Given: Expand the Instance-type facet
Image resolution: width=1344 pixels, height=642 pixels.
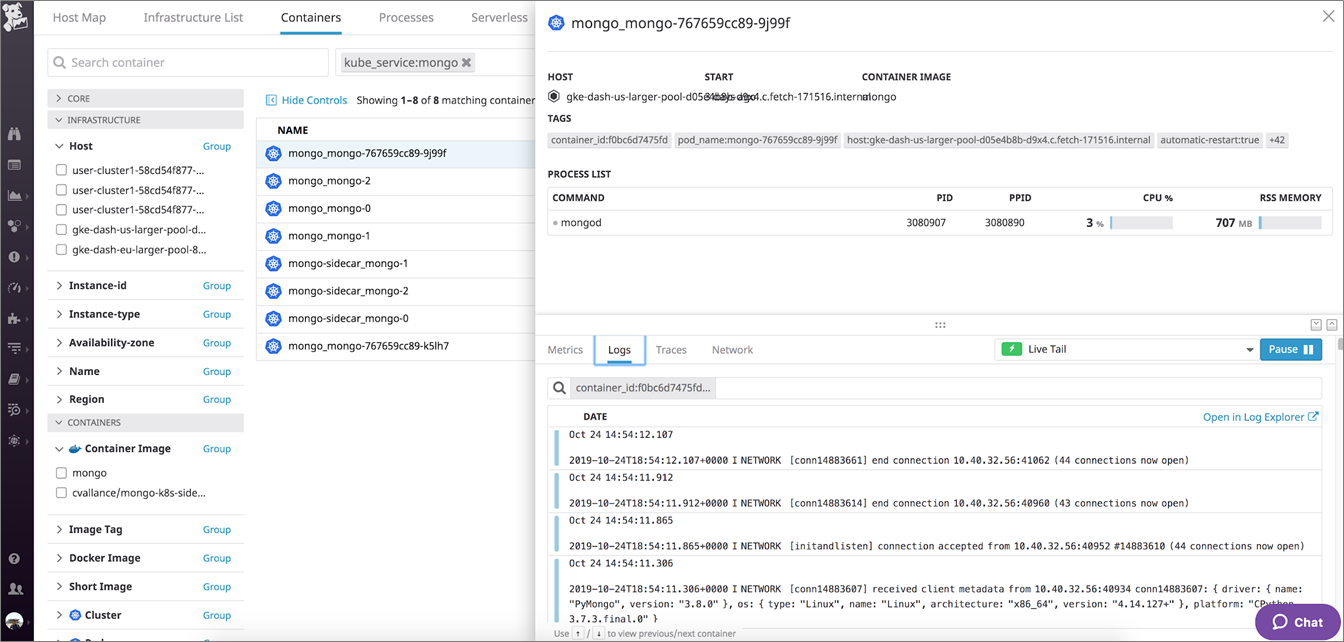Looking at the screenshot, I should point(59,314).
